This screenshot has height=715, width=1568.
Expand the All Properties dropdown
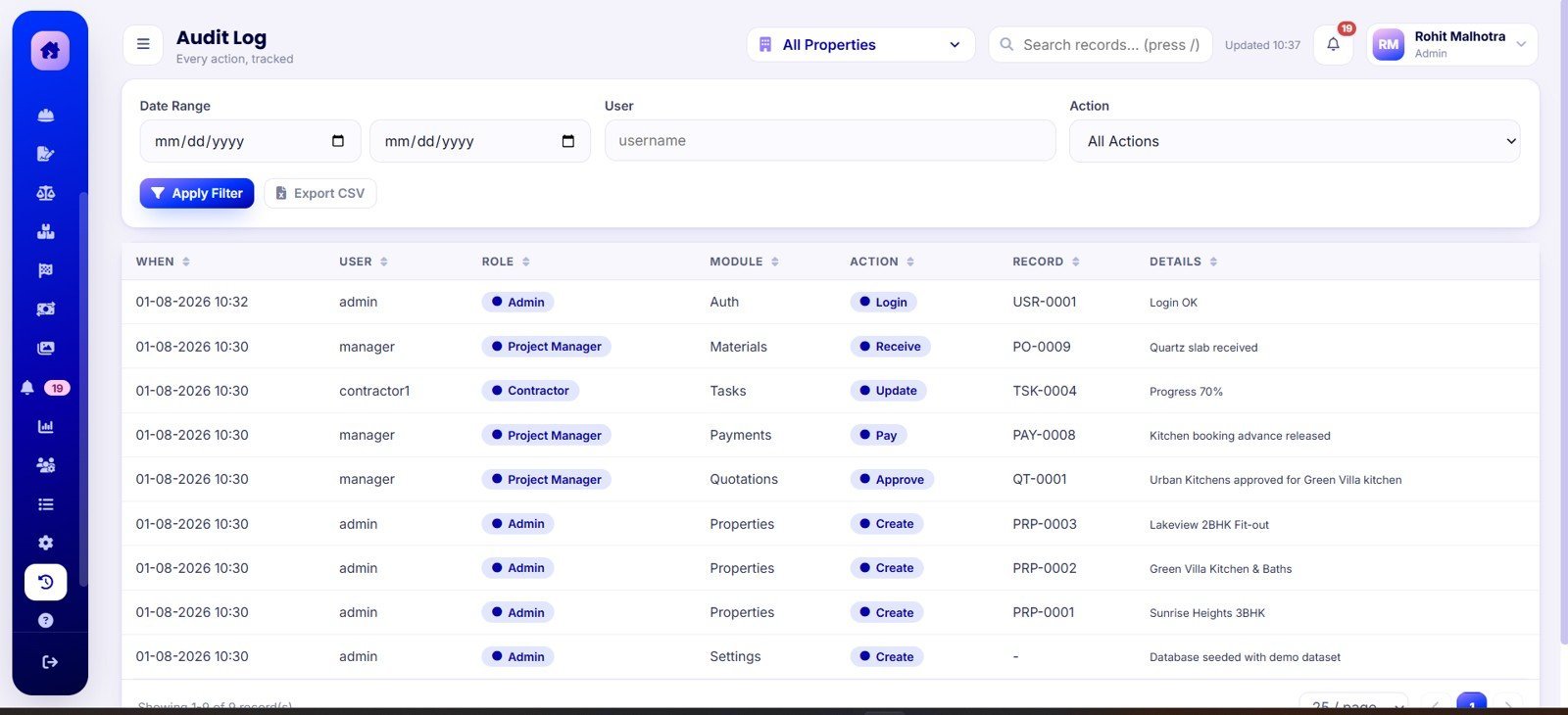[x=861, y=45]
